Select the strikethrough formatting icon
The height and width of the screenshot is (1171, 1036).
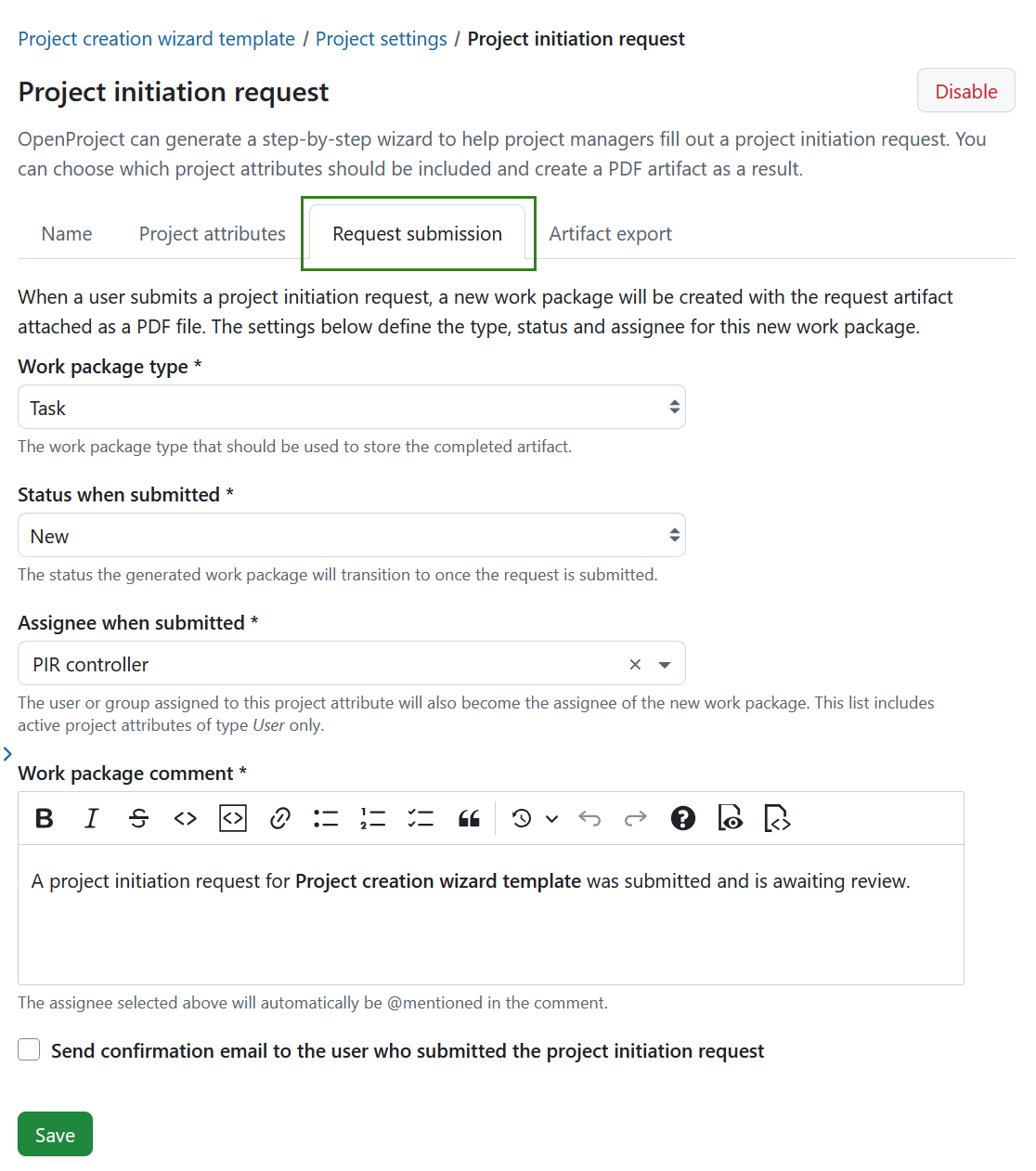tap(138, 818)
